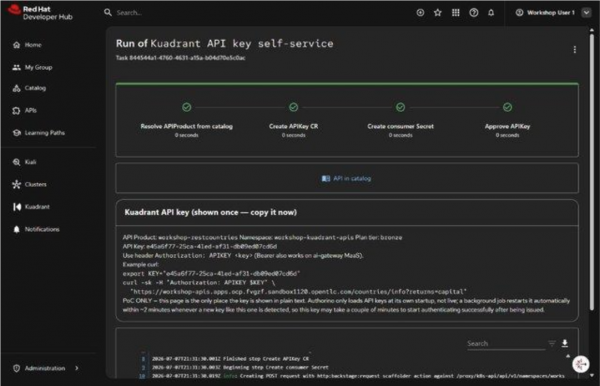This screenshot has height=386, width=600.
Task: Click the Clusters icon in the sidebar
Action: tap(16, 184)
